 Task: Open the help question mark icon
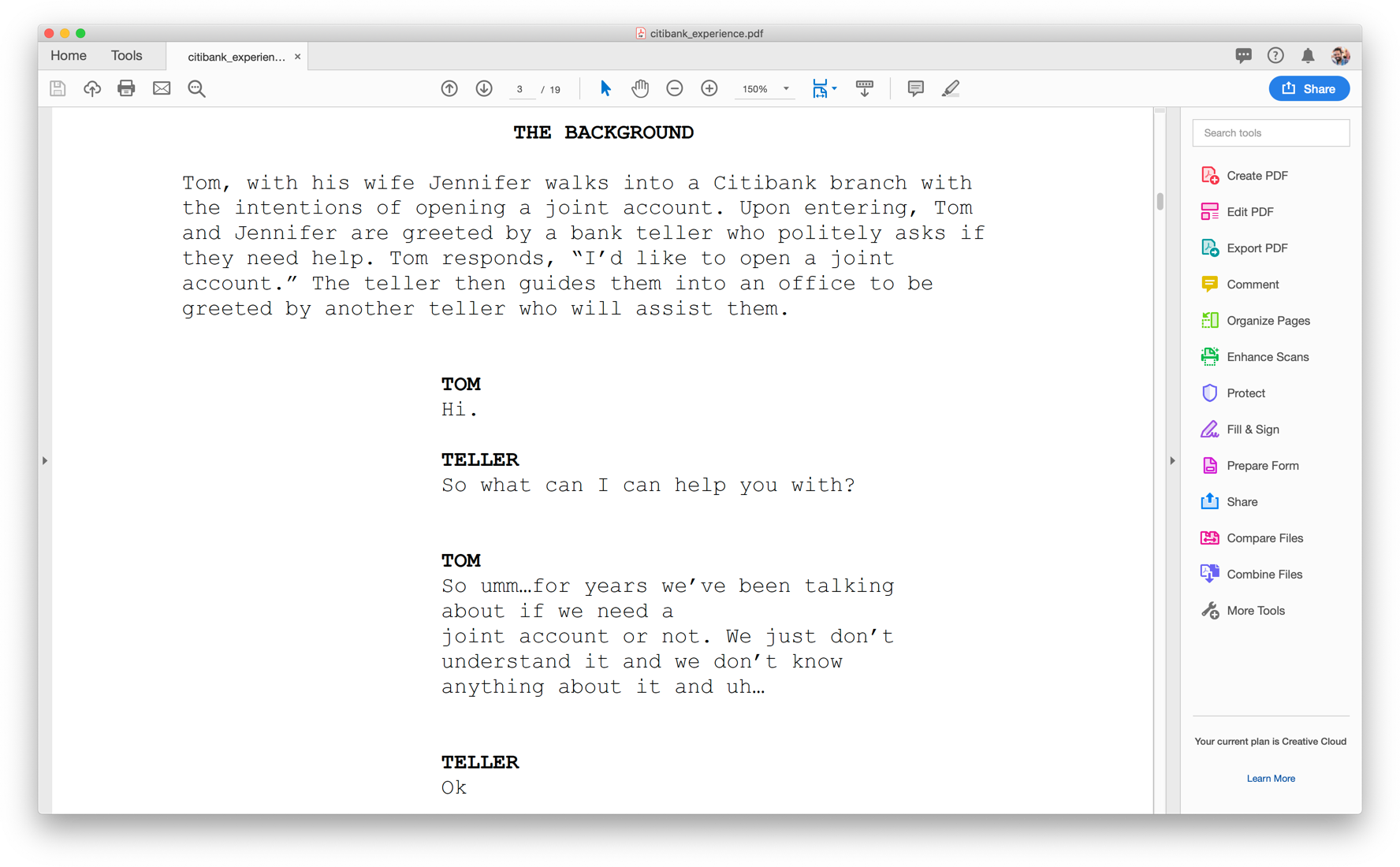(1275, 55)
